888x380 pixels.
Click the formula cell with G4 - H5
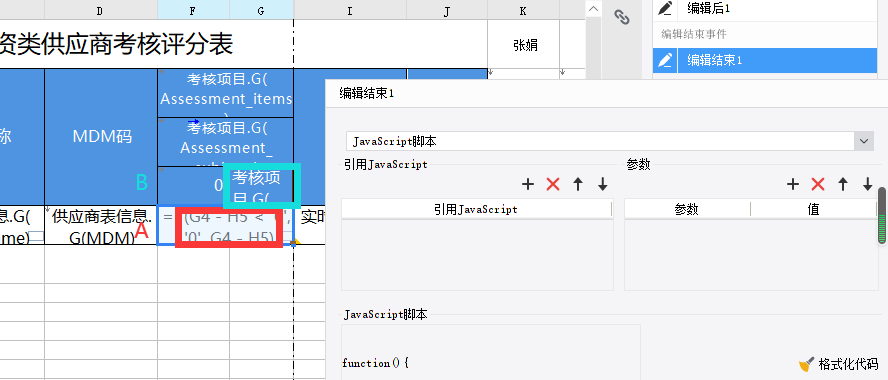pos(225,225)
